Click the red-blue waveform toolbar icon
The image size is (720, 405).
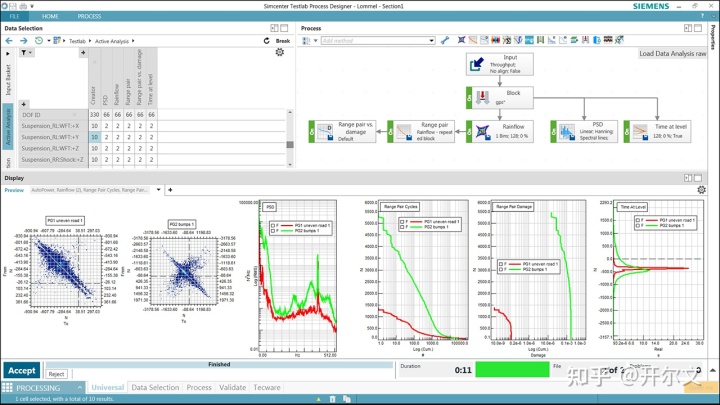tap(495, 40)
